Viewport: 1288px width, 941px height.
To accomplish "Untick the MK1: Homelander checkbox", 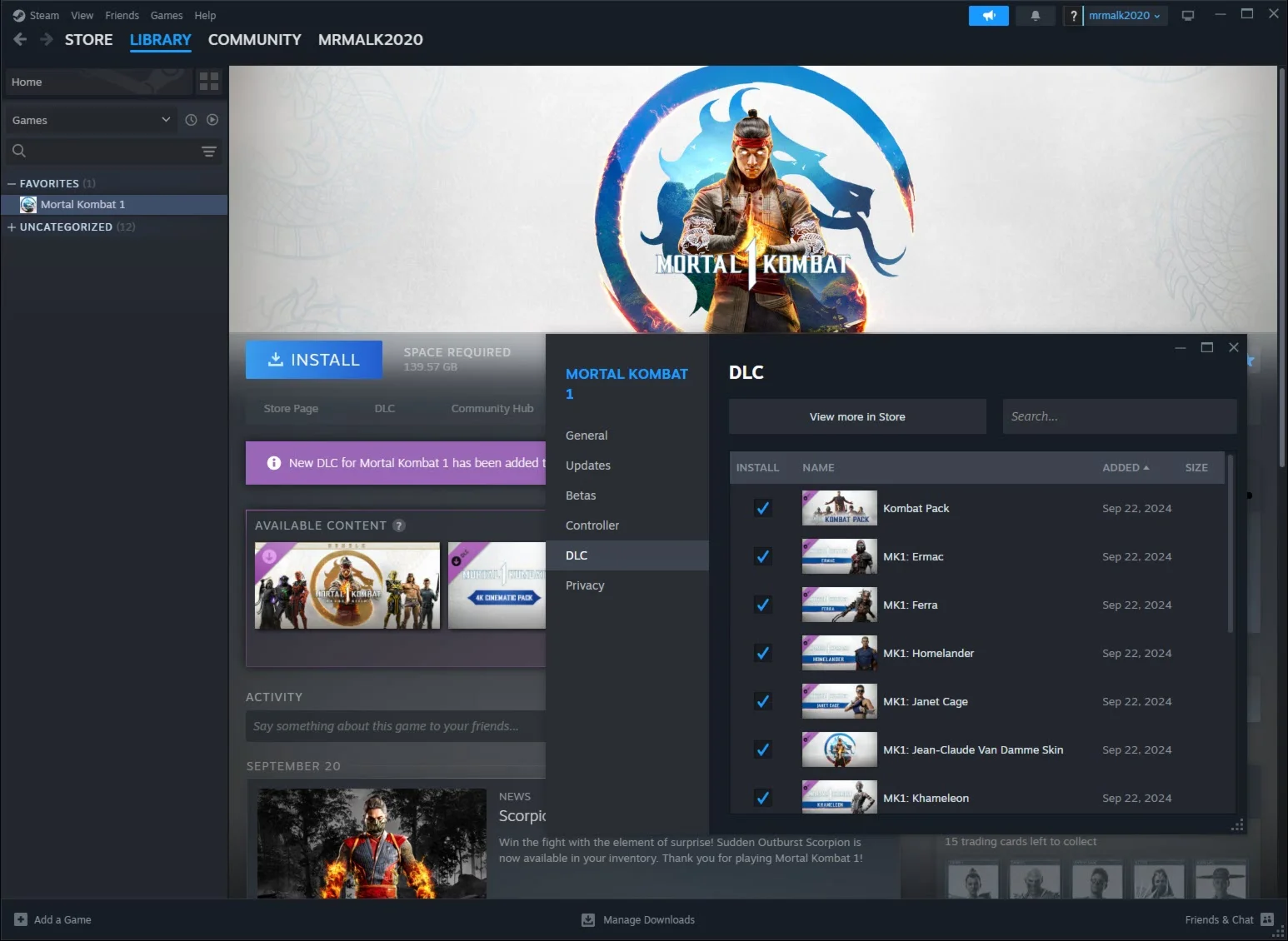I will click(x=762, y=653).
